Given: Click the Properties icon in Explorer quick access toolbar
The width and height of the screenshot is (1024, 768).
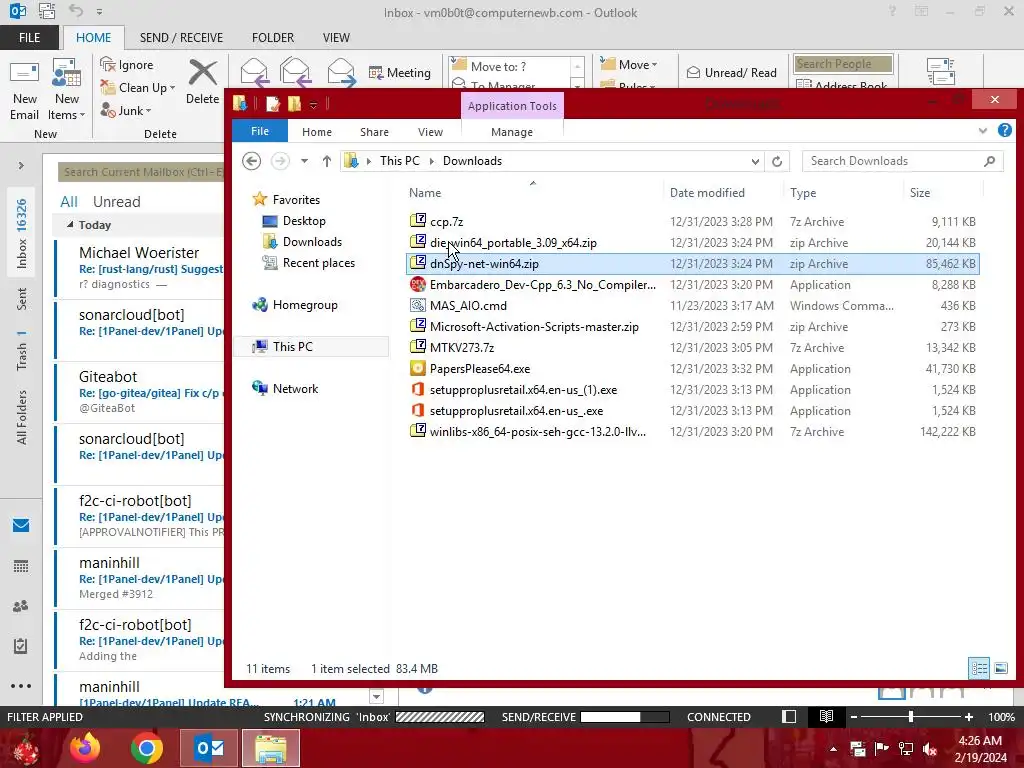Looking at the screenshot, I should [273, 104].
